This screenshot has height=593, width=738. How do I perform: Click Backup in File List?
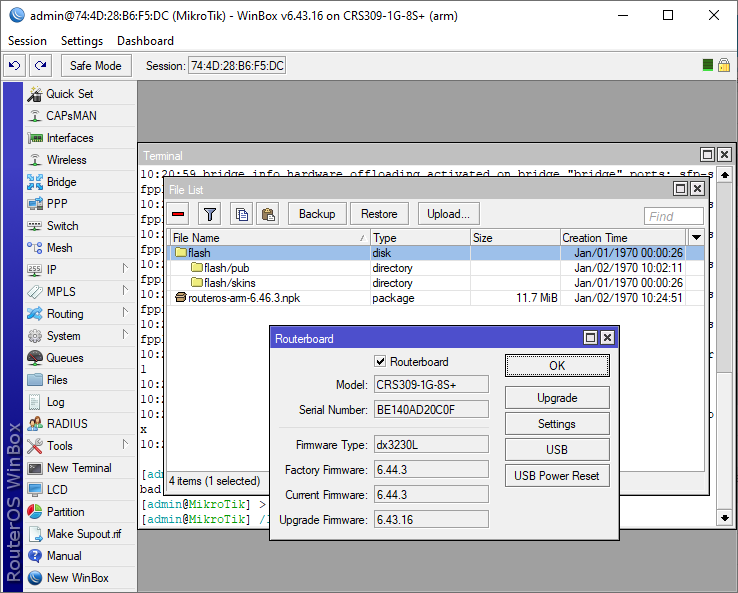[317, 214]
